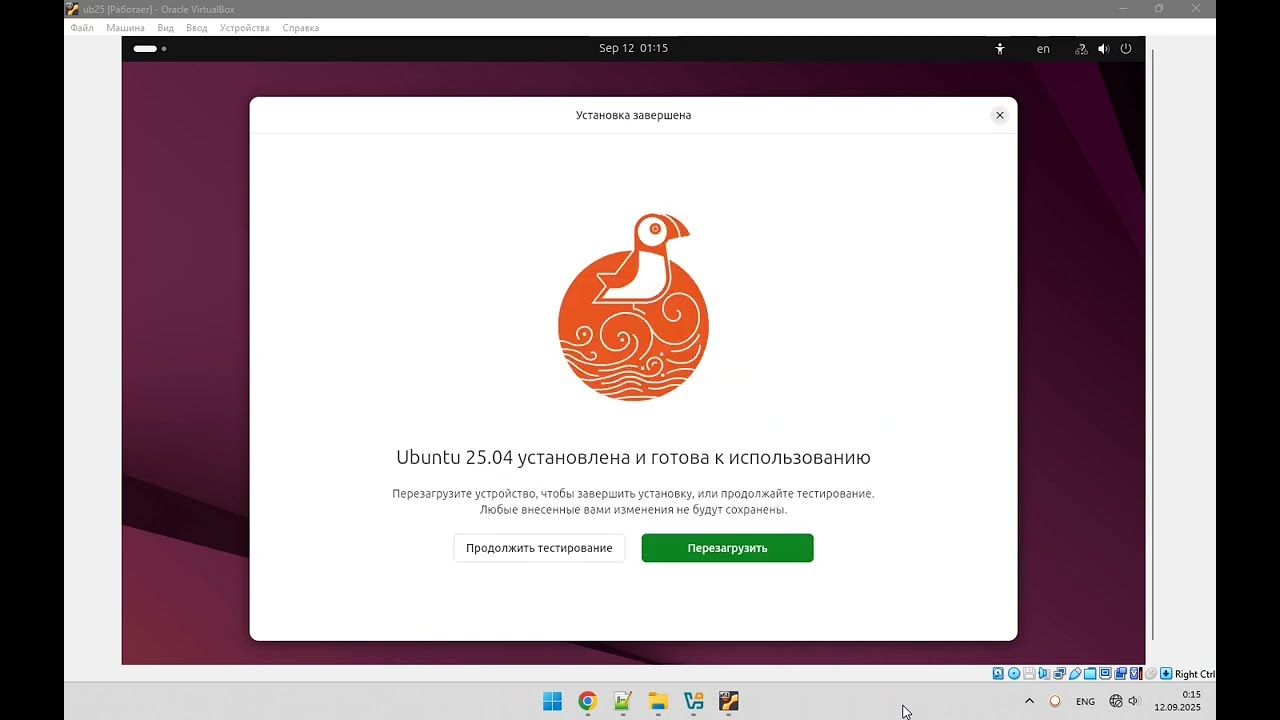Open the en keyboard layout selector
The height and width of the screenshot is (720, 1280).
coord(1043,48)
